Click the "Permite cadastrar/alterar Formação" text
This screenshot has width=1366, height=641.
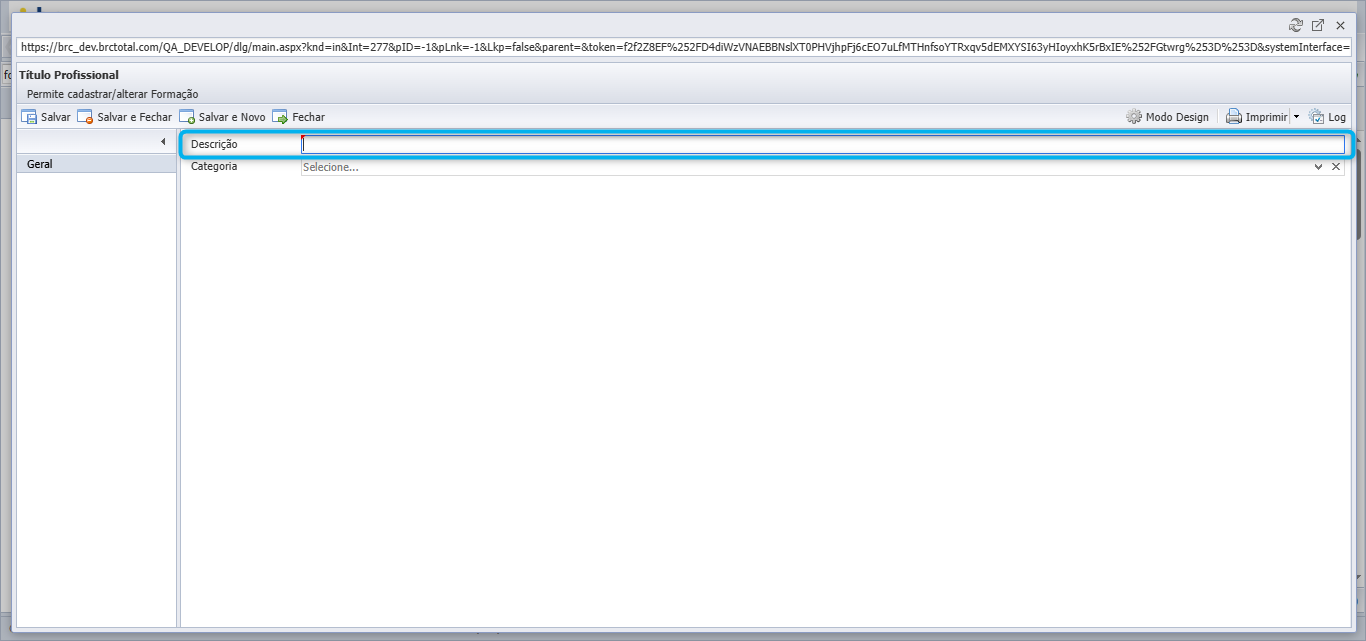click(113, 94)
